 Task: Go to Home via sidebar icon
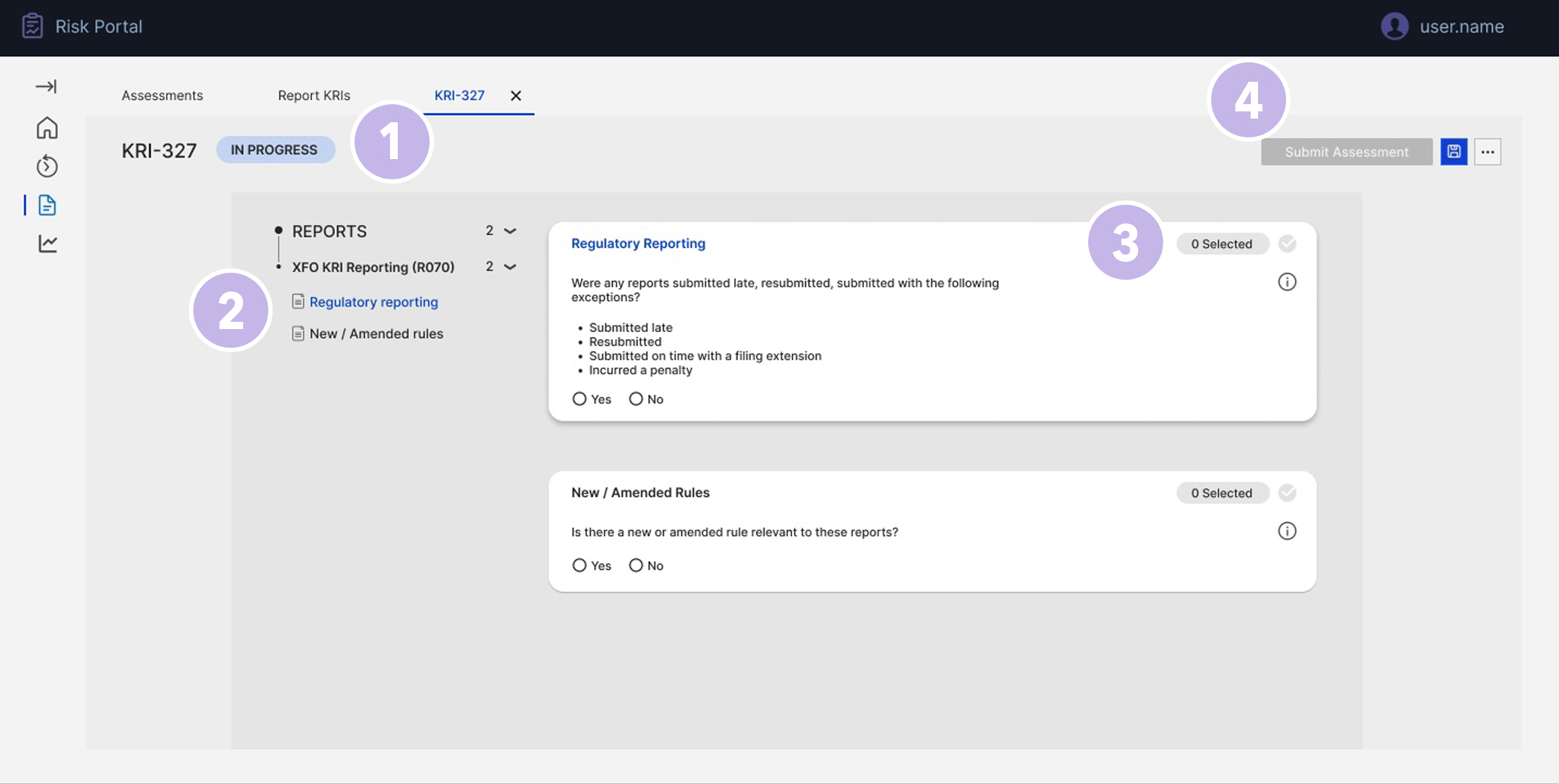pyautogui.click(x=47, y=127)
